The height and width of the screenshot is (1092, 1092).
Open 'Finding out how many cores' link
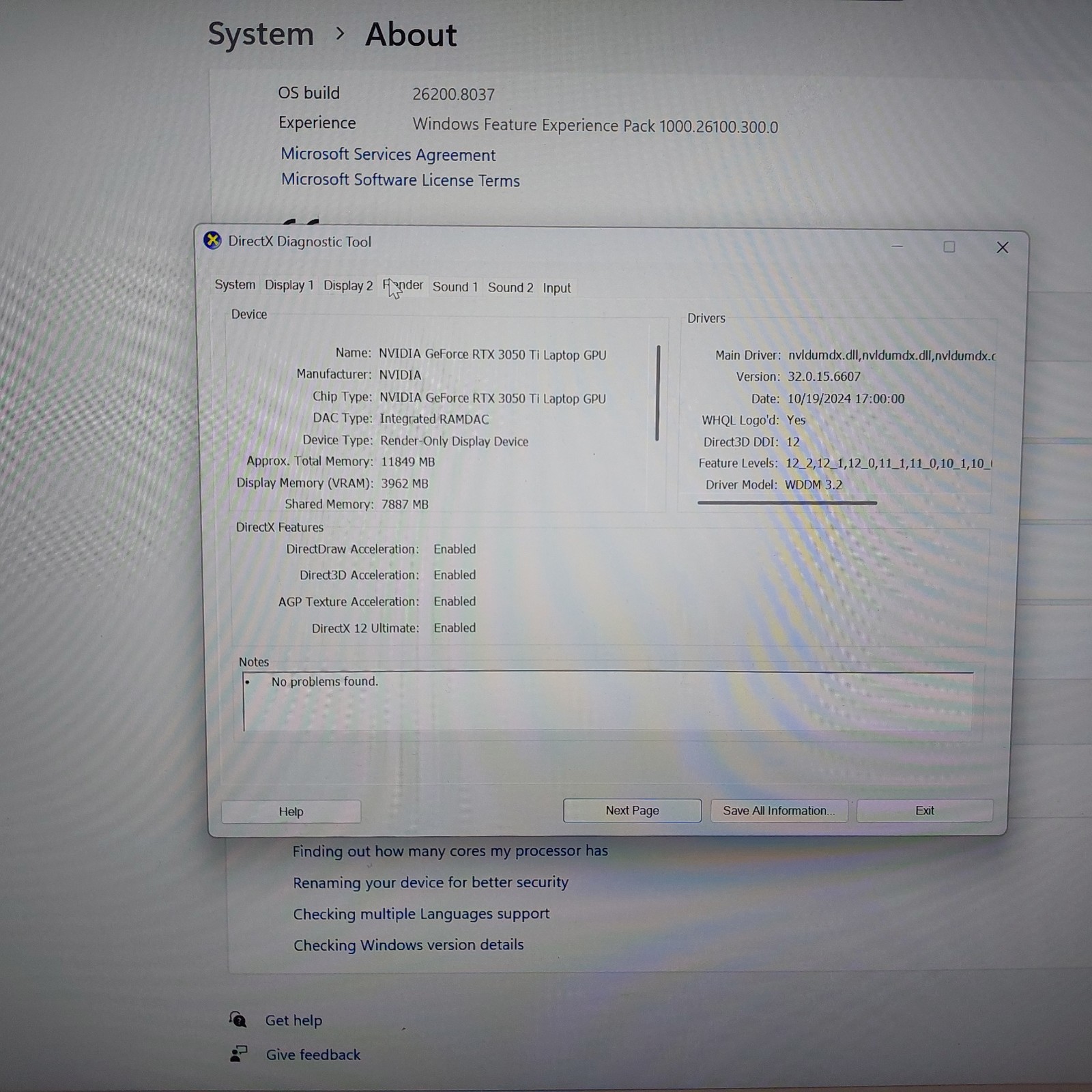click(x=450, y=851)
